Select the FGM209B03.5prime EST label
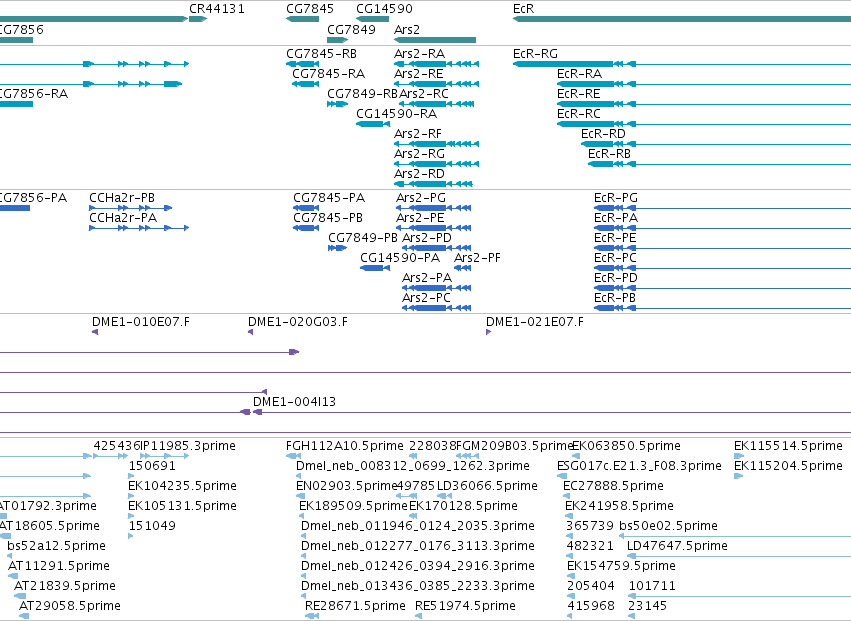 pyautogui.click(x=515, y=446)
